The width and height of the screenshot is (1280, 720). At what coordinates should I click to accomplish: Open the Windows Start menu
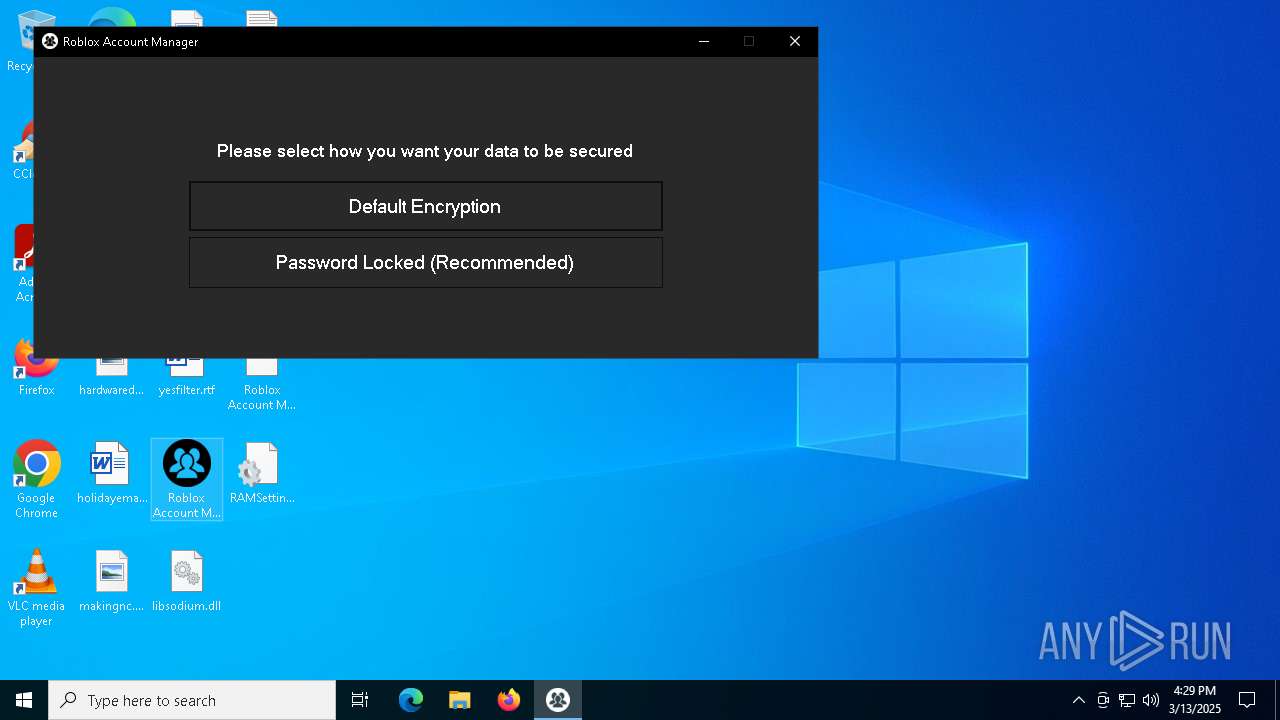pos(24,700)
